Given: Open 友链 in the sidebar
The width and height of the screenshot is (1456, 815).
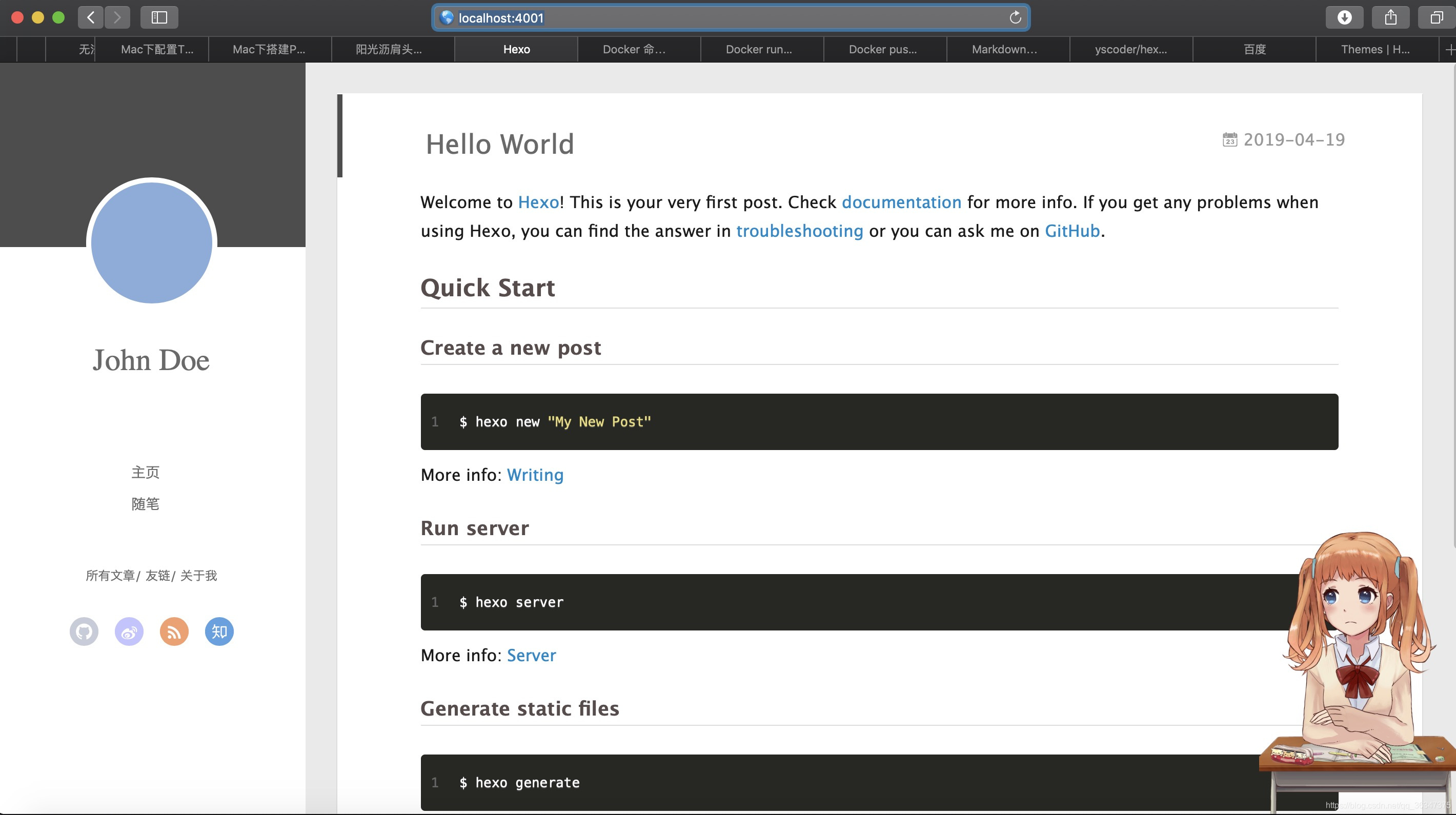Looking at the screenshot, I should click(x=158, y=575).
